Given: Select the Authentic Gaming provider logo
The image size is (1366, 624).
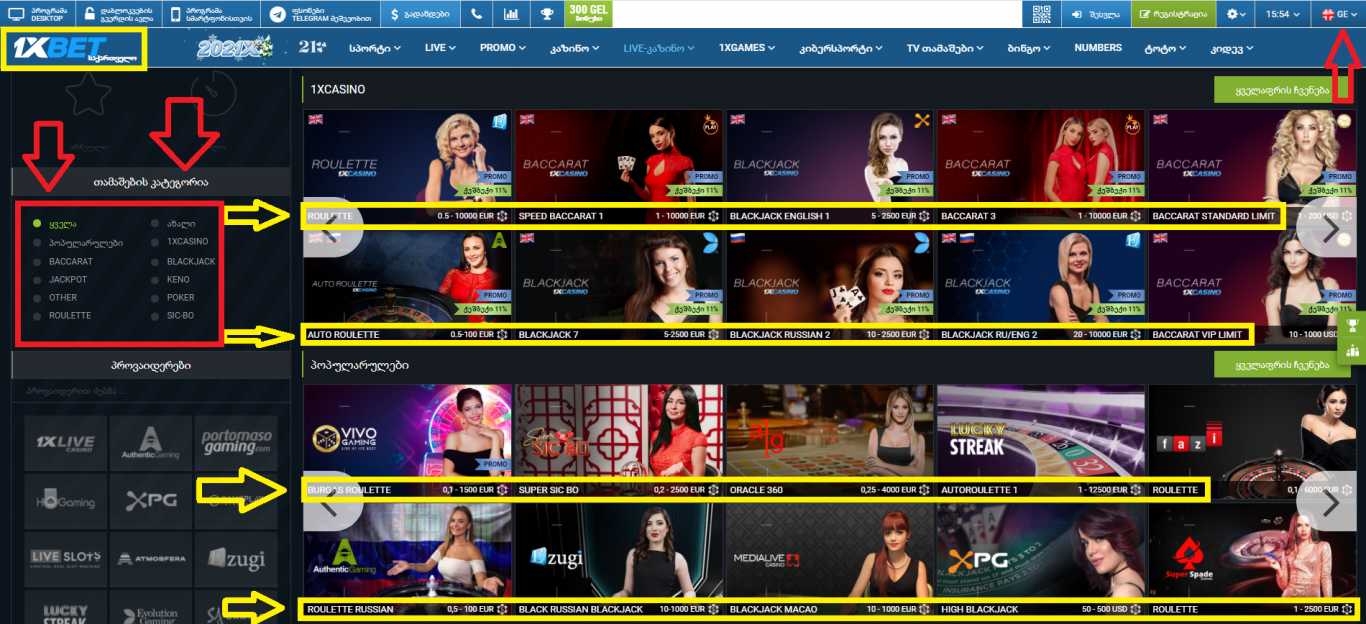Looking at the screenshot, I should point(151,443).
